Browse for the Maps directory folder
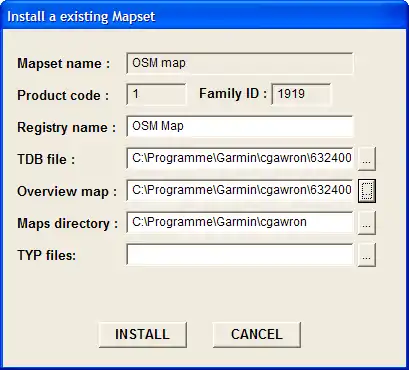 click(367, 222)
